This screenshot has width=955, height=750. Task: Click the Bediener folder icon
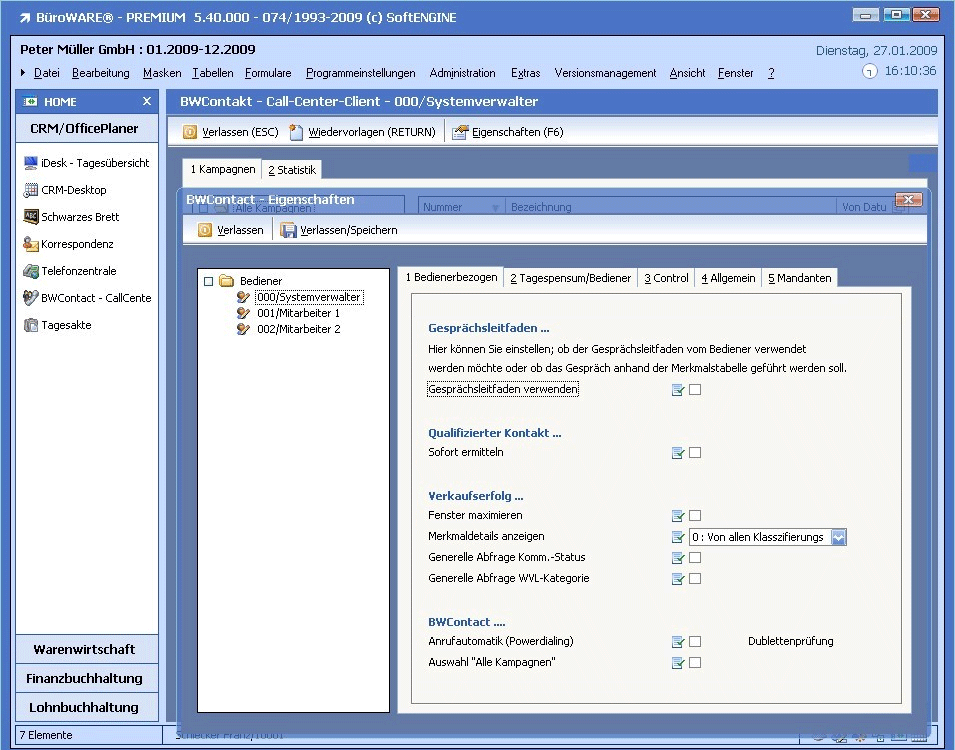227,281
